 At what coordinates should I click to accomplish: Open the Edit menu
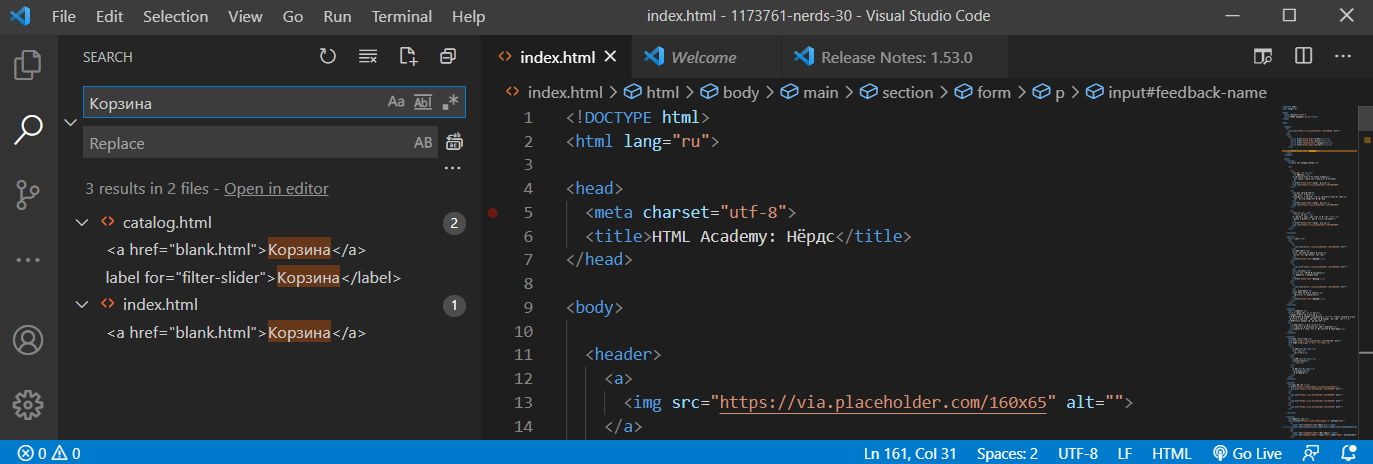(x=110, y=16)
